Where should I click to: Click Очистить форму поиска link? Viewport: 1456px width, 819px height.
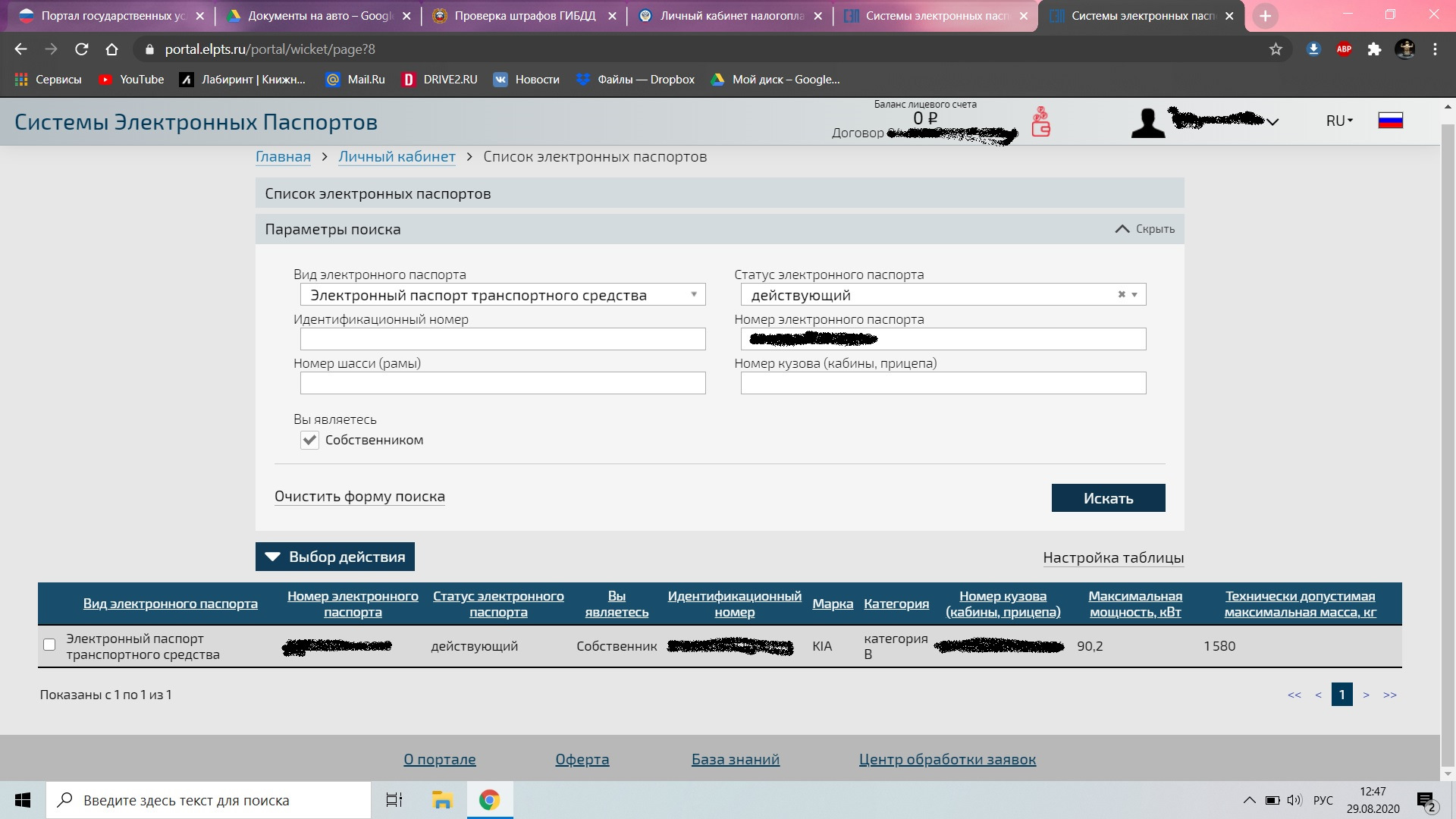tap(359, 497)
